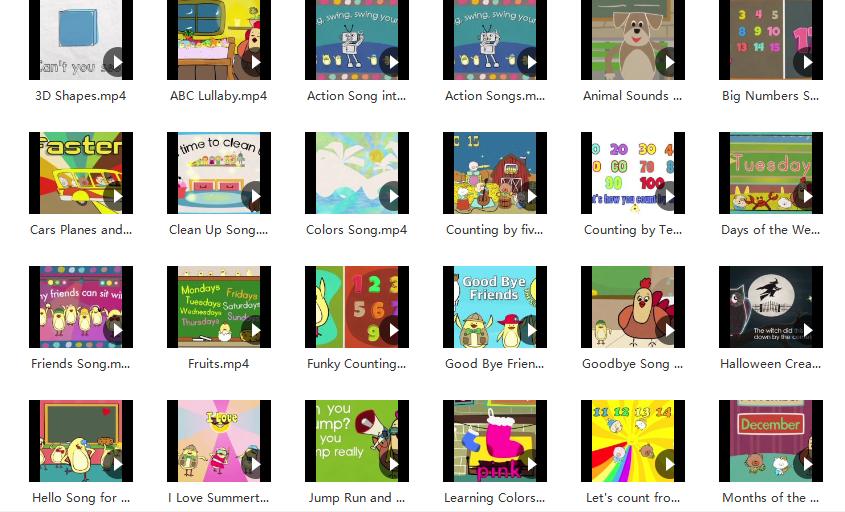Screen dimensions: 845x512
Task: Select the Cars Planes video thumbnail
Action: pos(81,173)
